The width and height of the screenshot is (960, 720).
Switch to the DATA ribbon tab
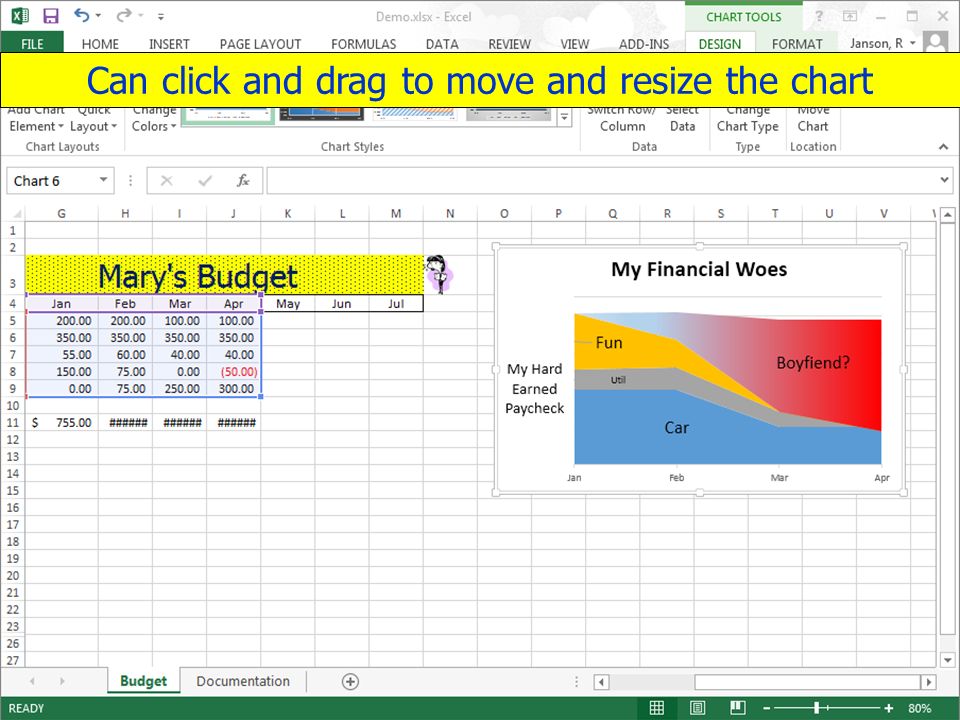pos(442,43)
